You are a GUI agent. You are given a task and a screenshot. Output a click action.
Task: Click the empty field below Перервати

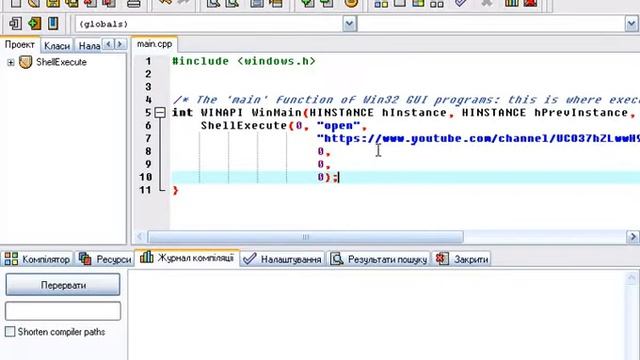tap(63, 311)
